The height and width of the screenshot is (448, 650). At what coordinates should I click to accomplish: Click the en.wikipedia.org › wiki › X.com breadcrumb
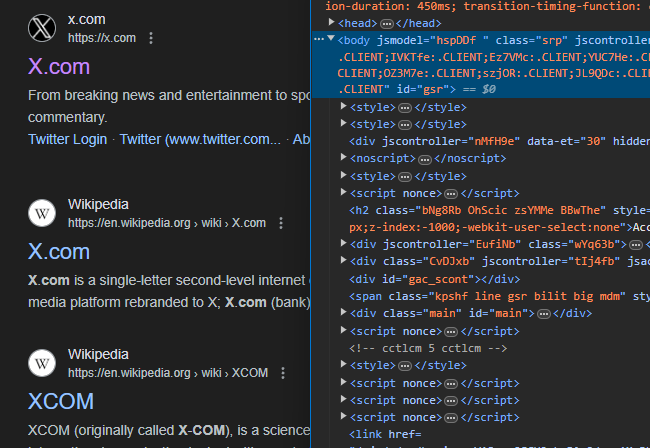coord(167,223)
